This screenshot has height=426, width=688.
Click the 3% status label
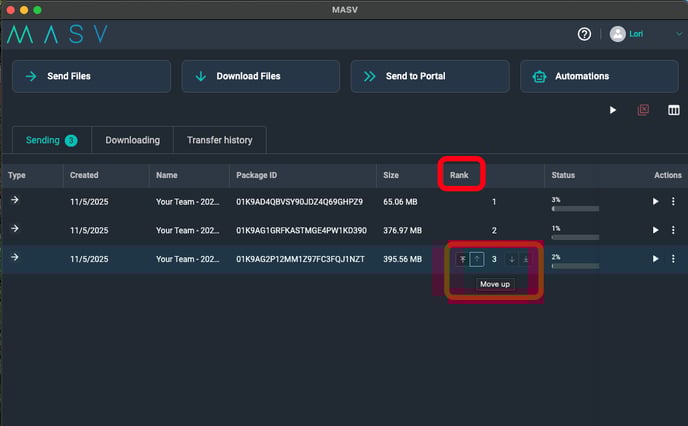556,200
